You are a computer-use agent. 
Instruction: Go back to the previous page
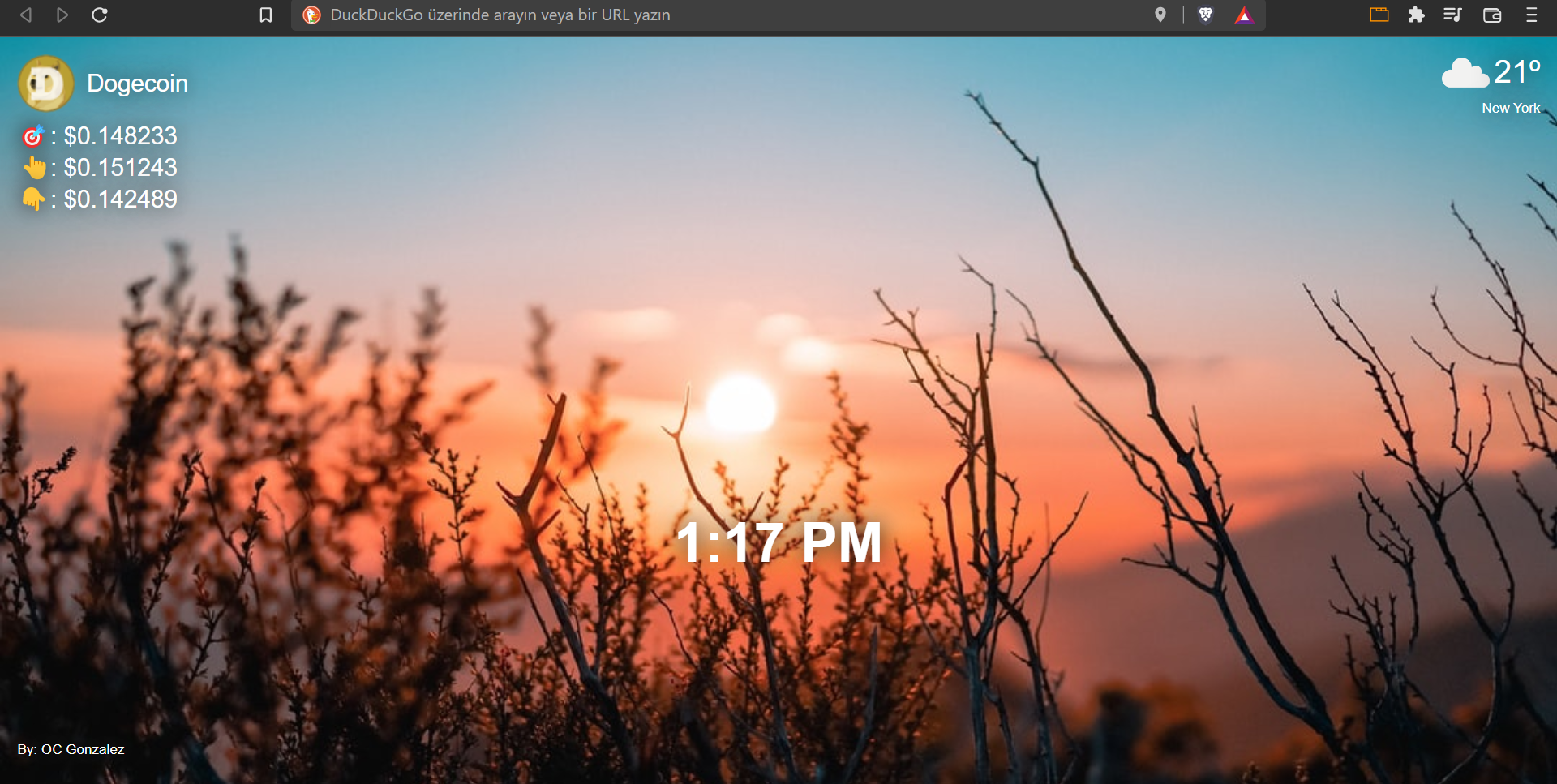pos(26,15)
